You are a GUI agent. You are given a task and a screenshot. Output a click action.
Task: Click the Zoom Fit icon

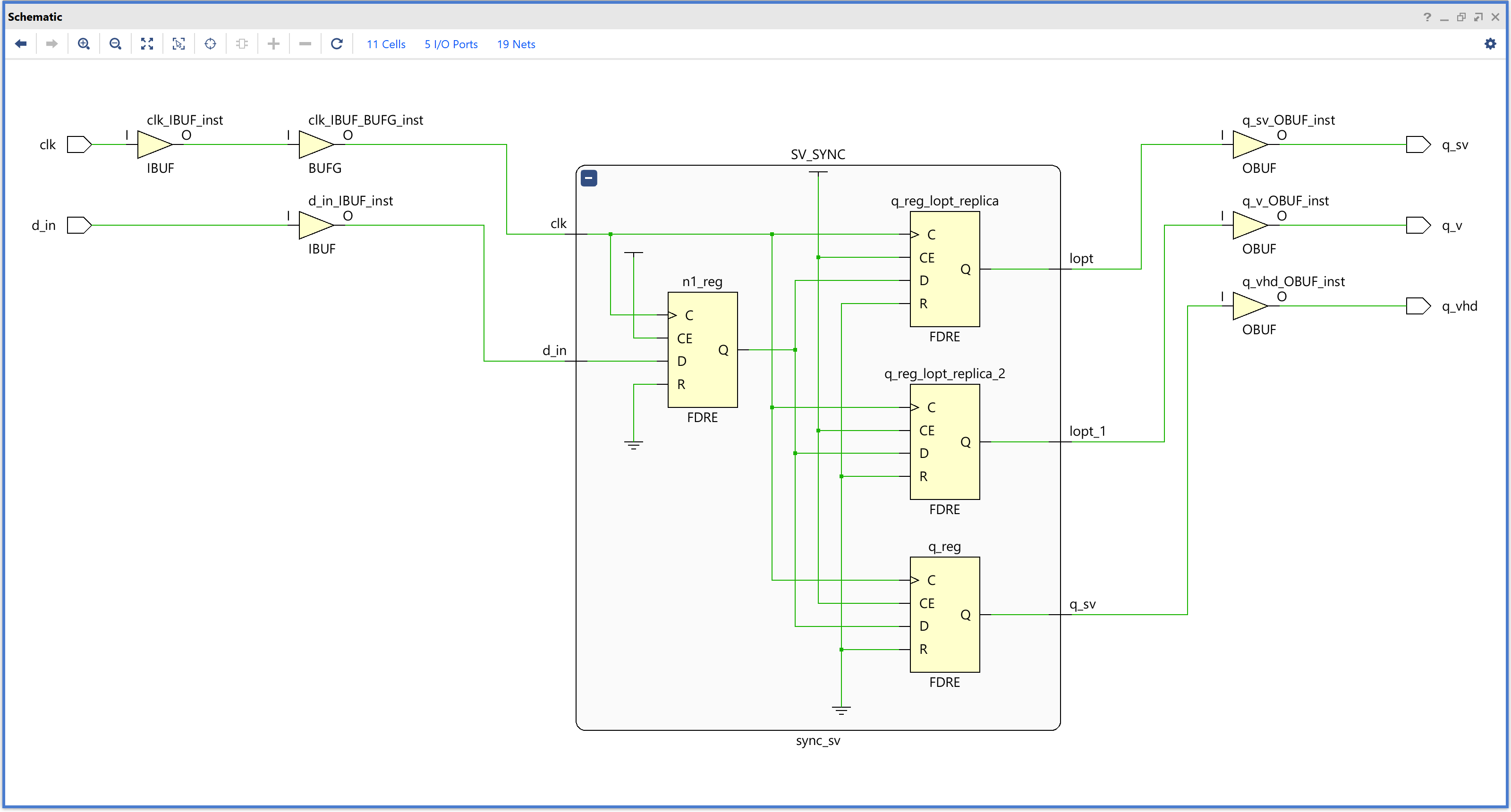tap(147, 44)
